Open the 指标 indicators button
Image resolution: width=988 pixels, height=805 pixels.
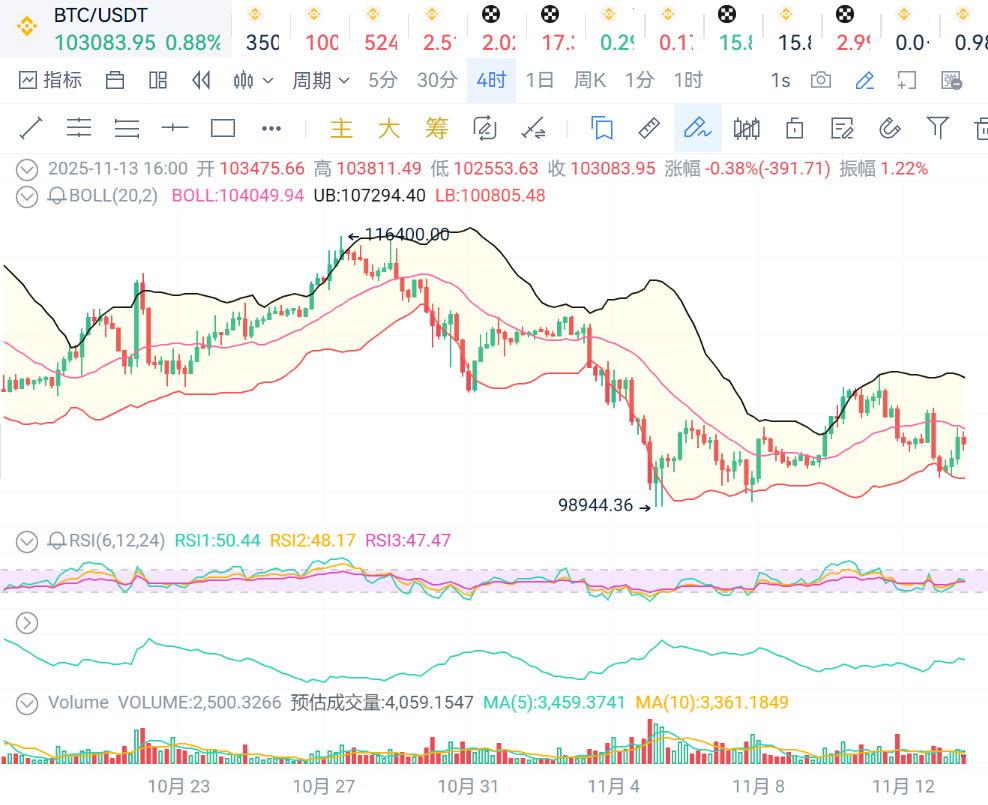50,80
